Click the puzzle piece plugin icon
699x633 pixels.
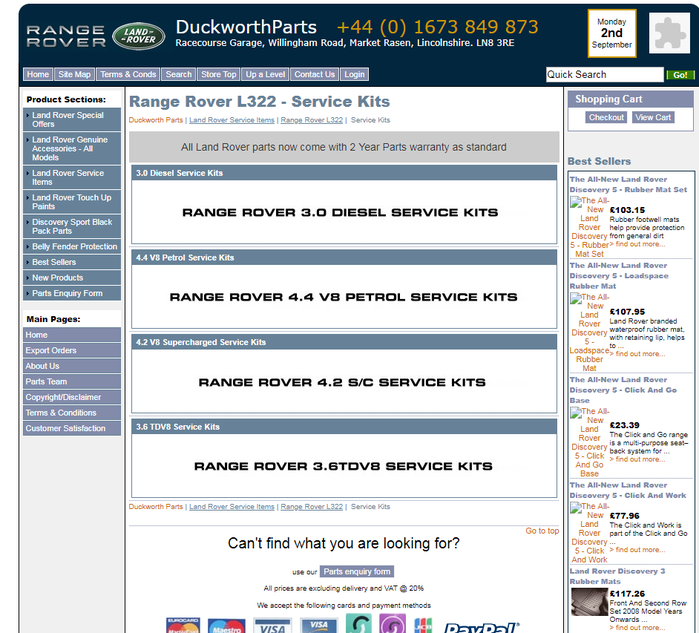click(669, 33)
